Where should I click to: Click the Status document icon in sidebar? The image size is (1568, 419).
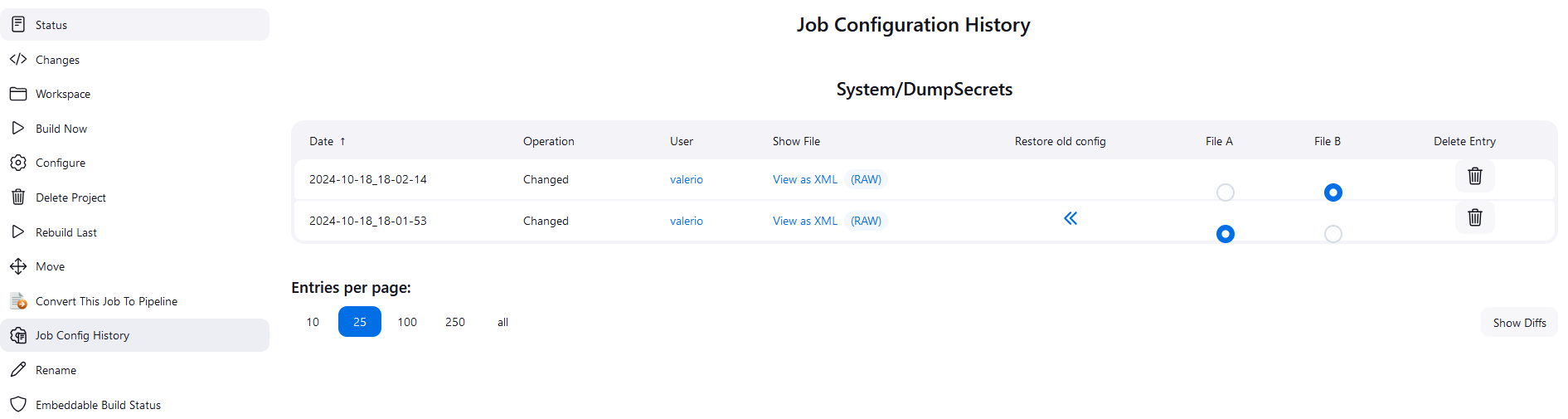[18, 25]
